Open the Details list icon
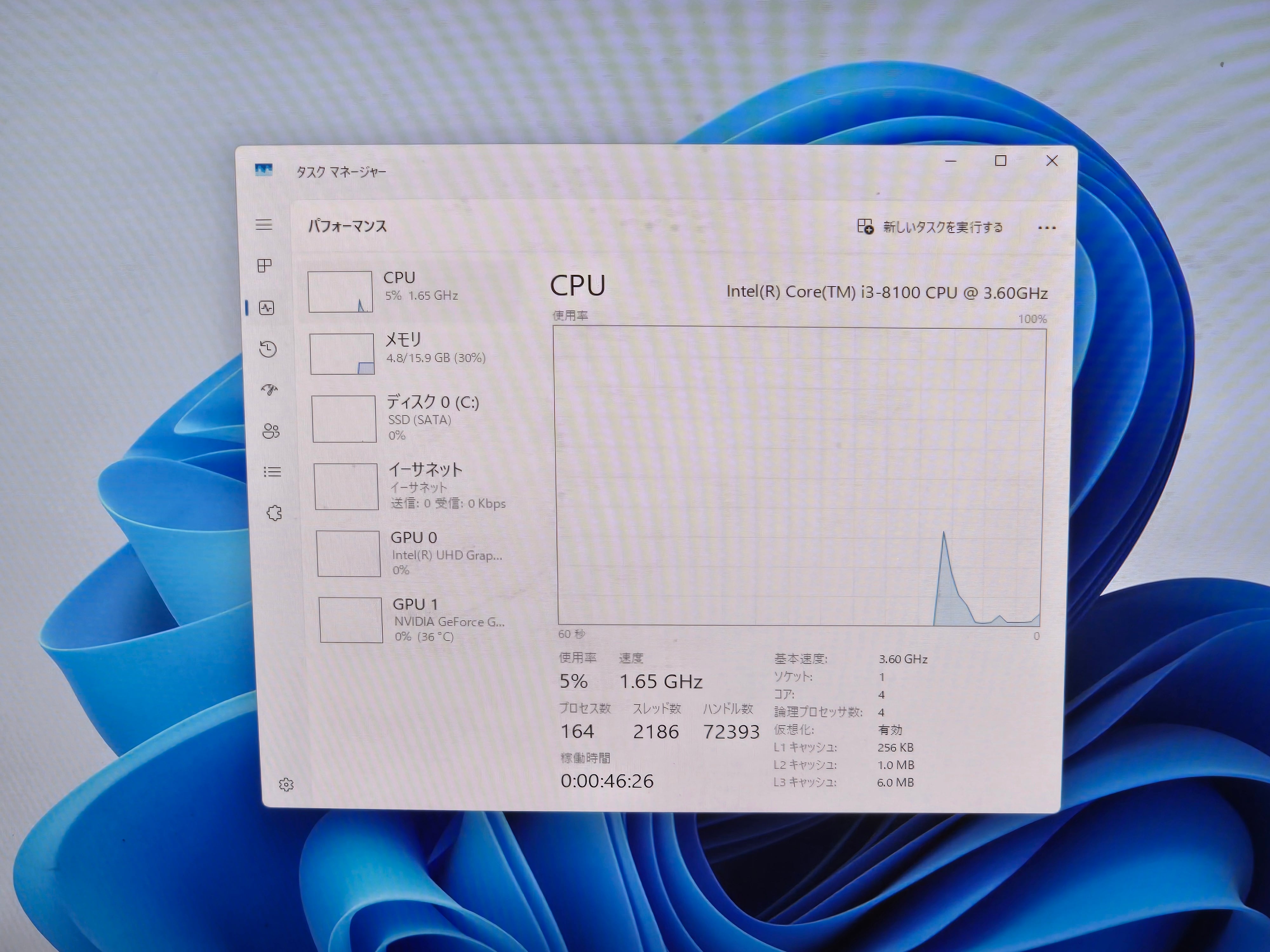This screenshot has height=952, width=1270. [x=272, y=472]
